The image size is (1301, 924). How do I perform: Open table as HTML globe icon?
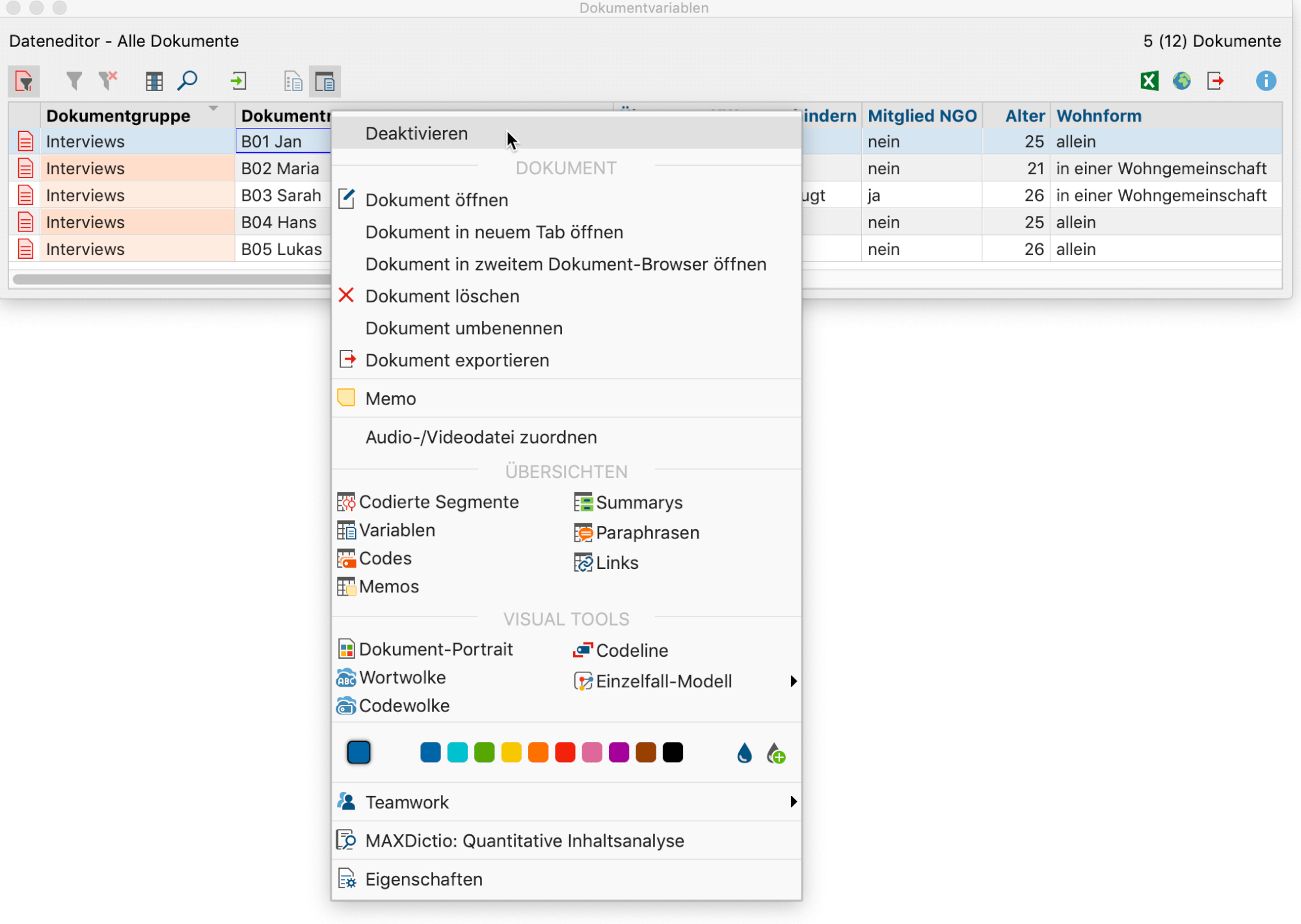1182,81
